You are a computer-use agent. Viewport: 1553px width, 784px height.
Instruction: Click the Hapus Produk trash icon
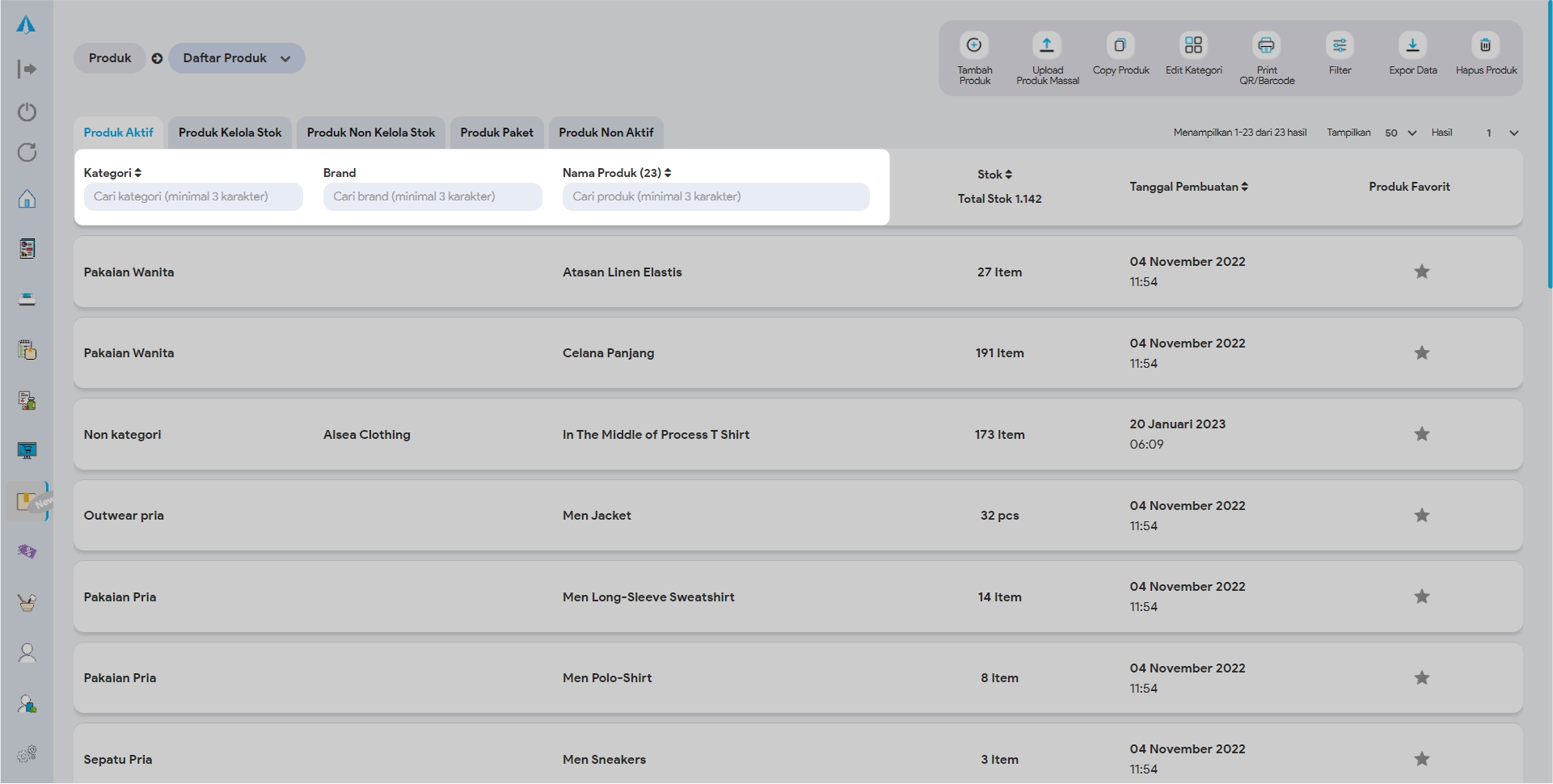click(x=1485, y=45)
